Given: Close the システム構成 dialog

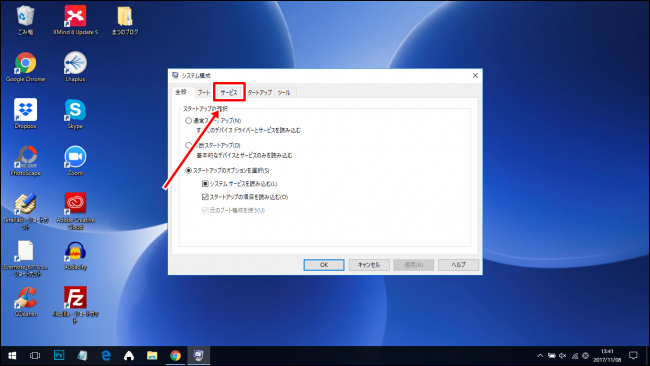Looking at the screenshot, I should (475, 75).
